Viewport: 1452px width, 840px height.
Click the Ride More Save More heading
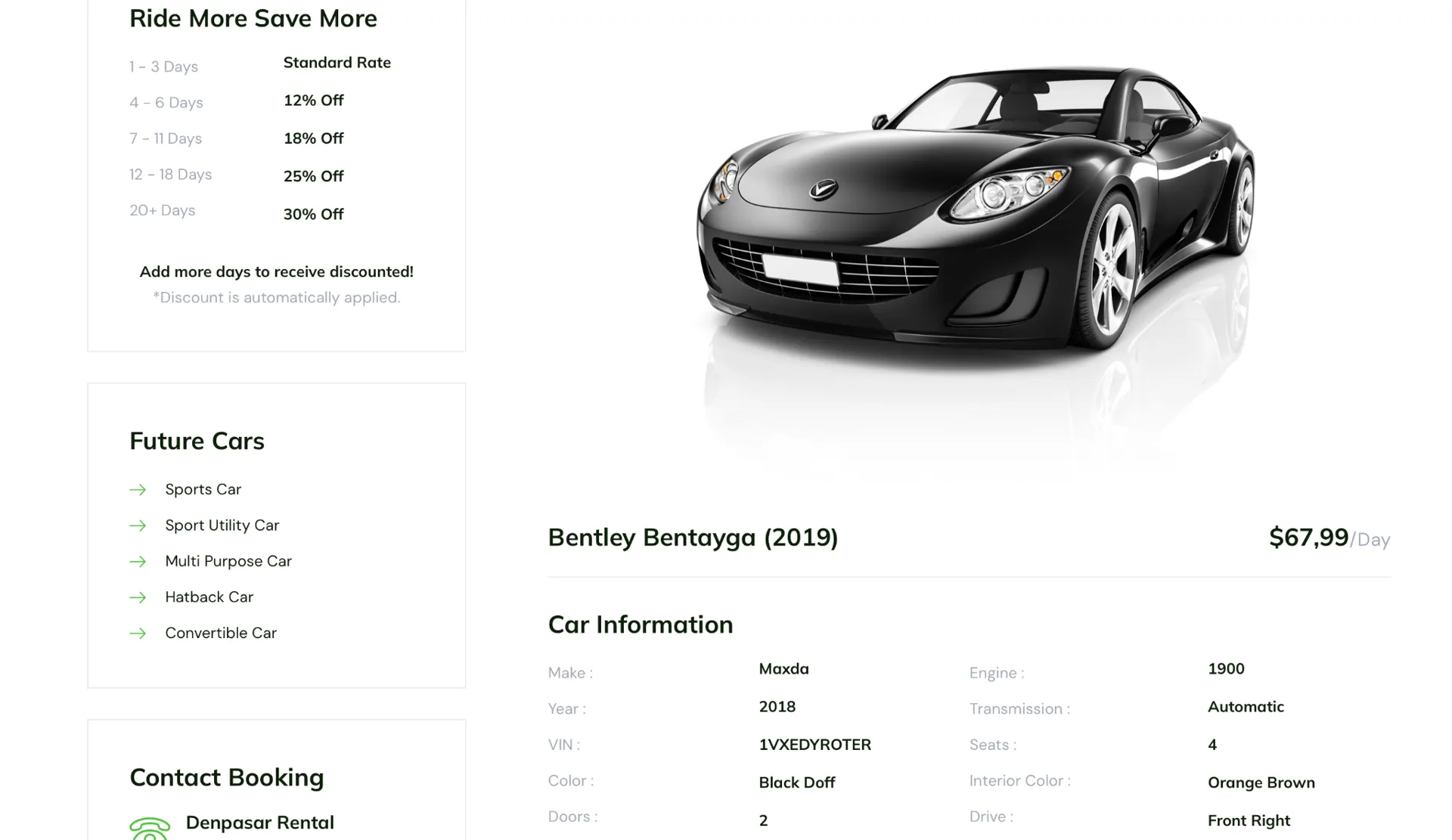pos(253,18)
